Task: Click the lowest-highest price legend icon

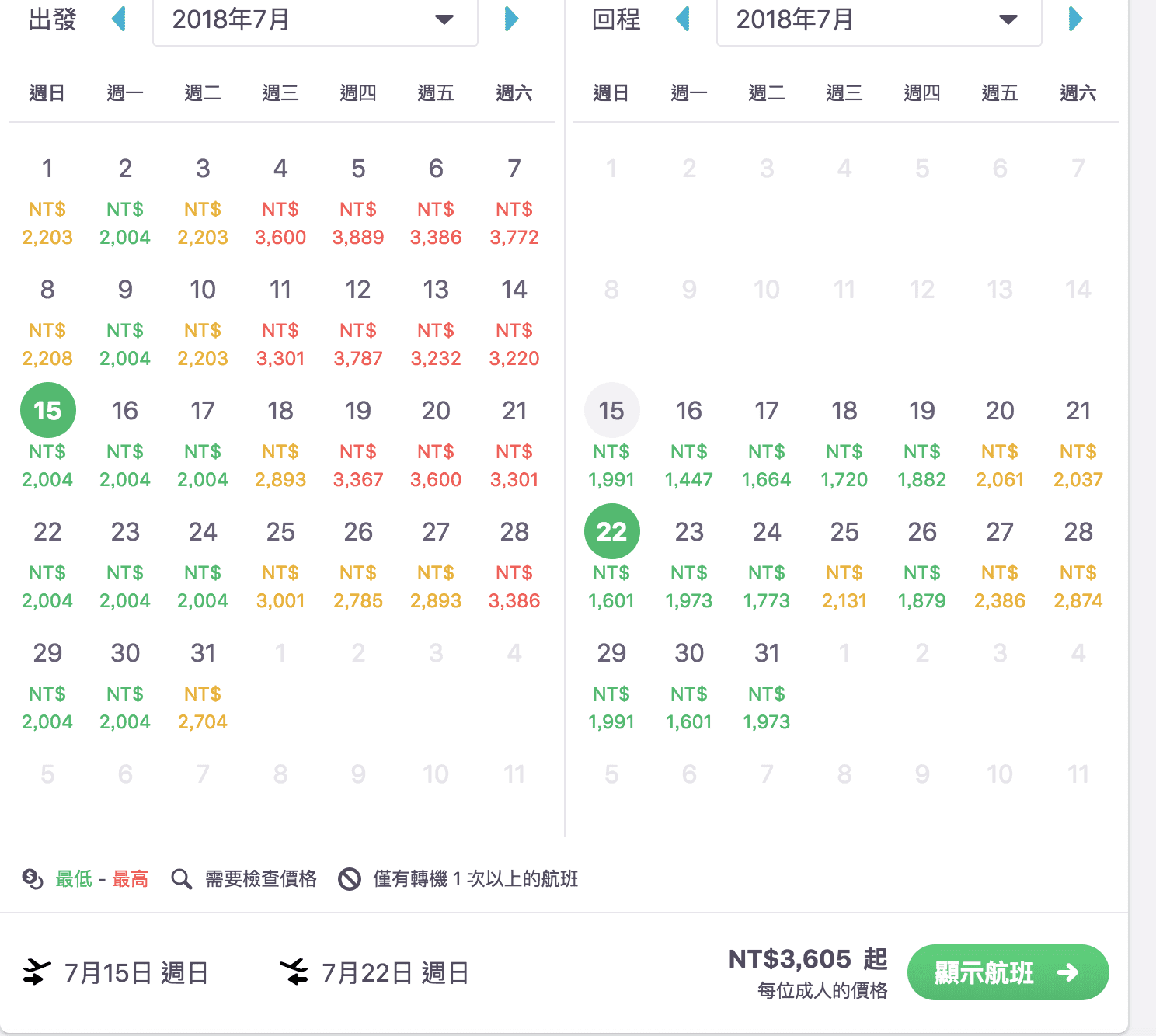Action: tap(33, 879)
